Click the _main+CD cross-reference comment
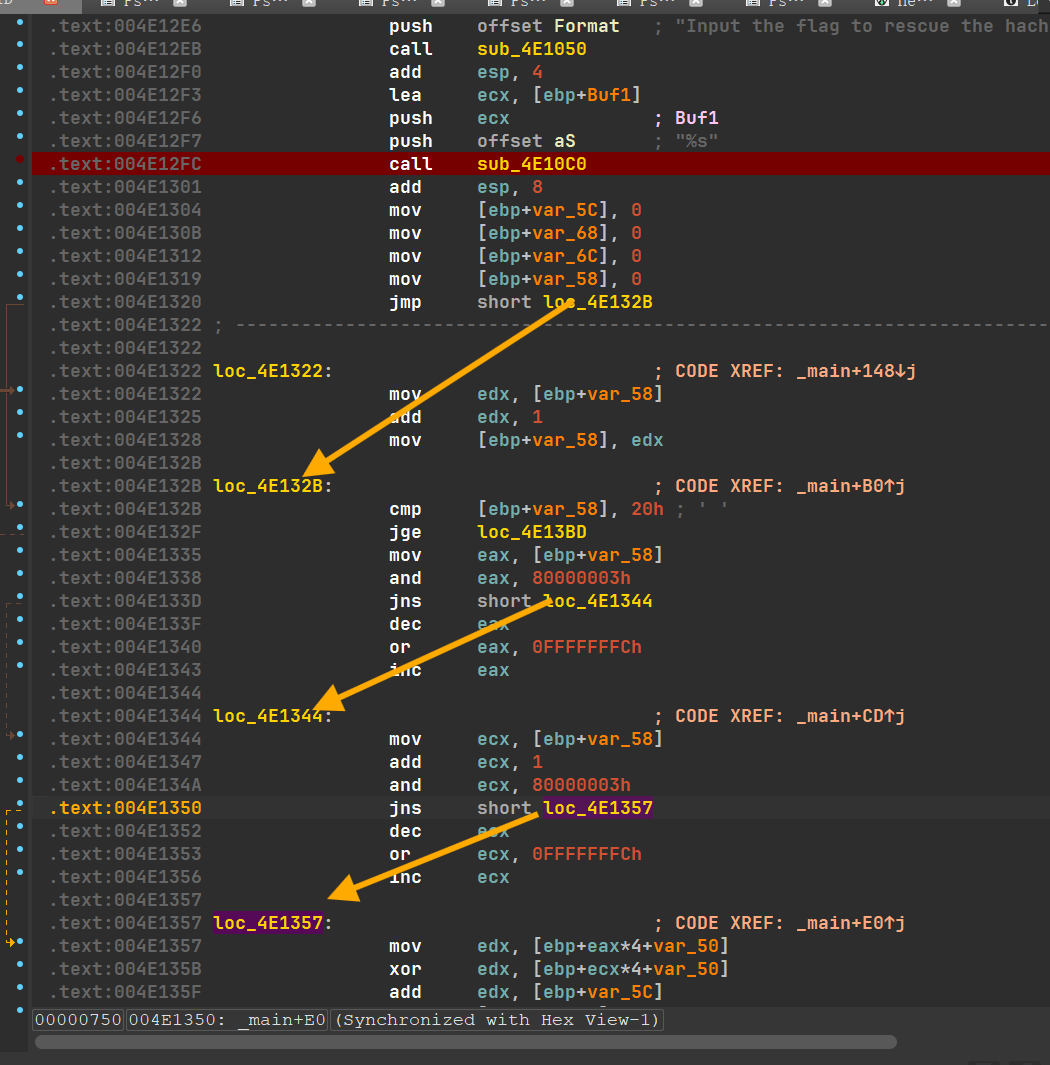The height and width of the screenshot is (1065, 1050). coord(855,716)
